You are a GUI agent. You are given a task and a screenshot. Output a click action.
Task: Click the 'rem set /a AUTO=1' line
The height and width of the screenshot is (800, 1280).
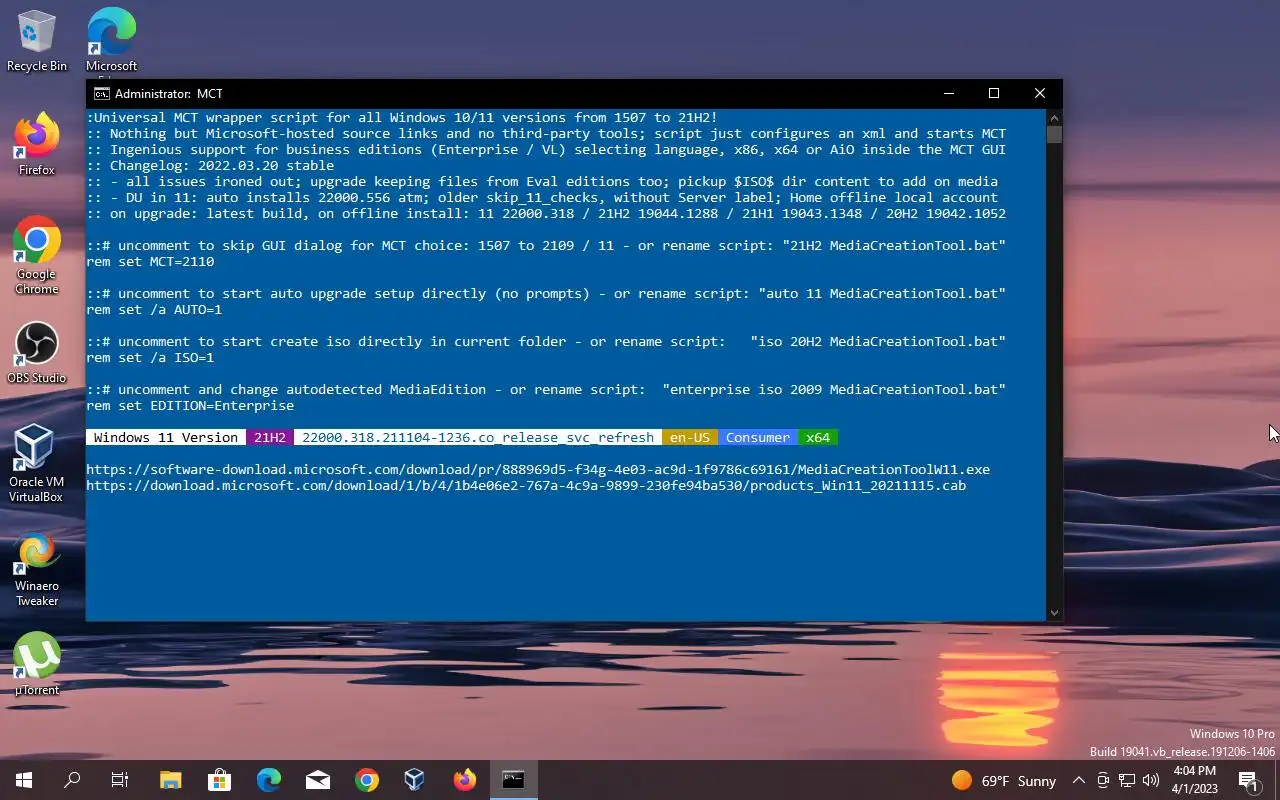[154, 309]
